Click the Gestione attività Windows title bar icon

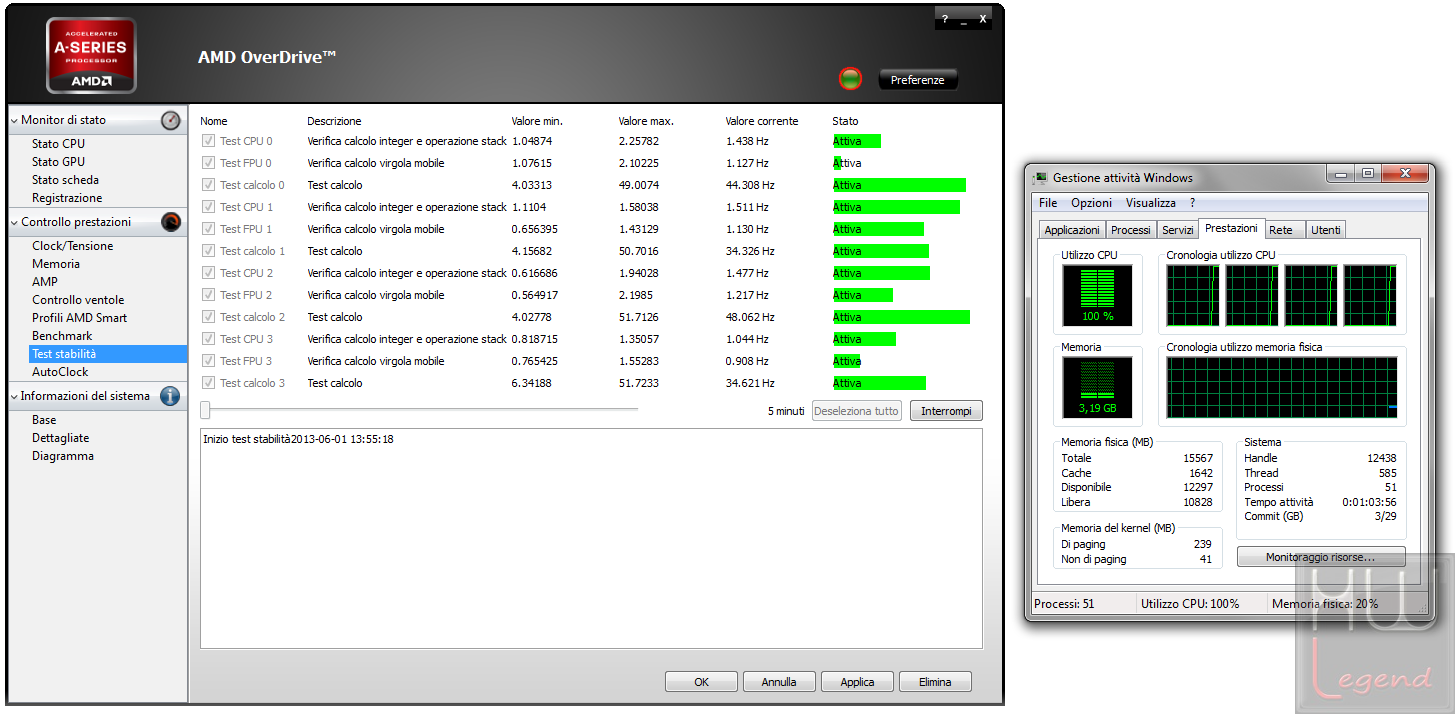(x=1040, y=178)
